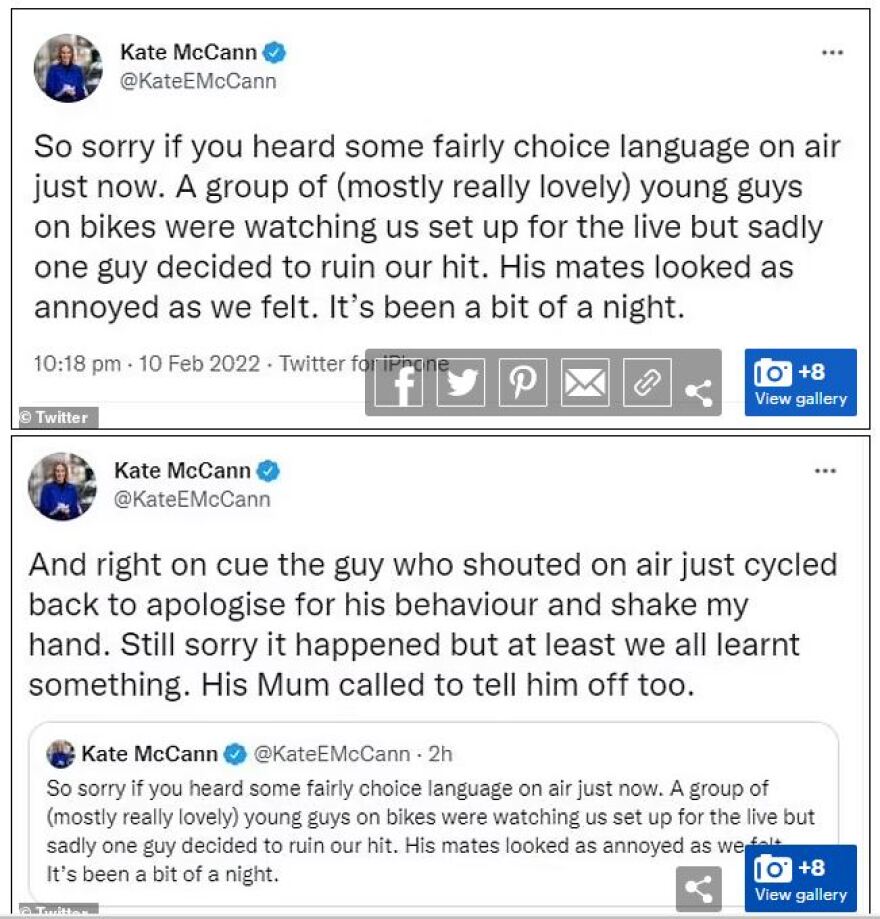
Task: Click the Twitter for iPhone source label
Action: [361, 364]
